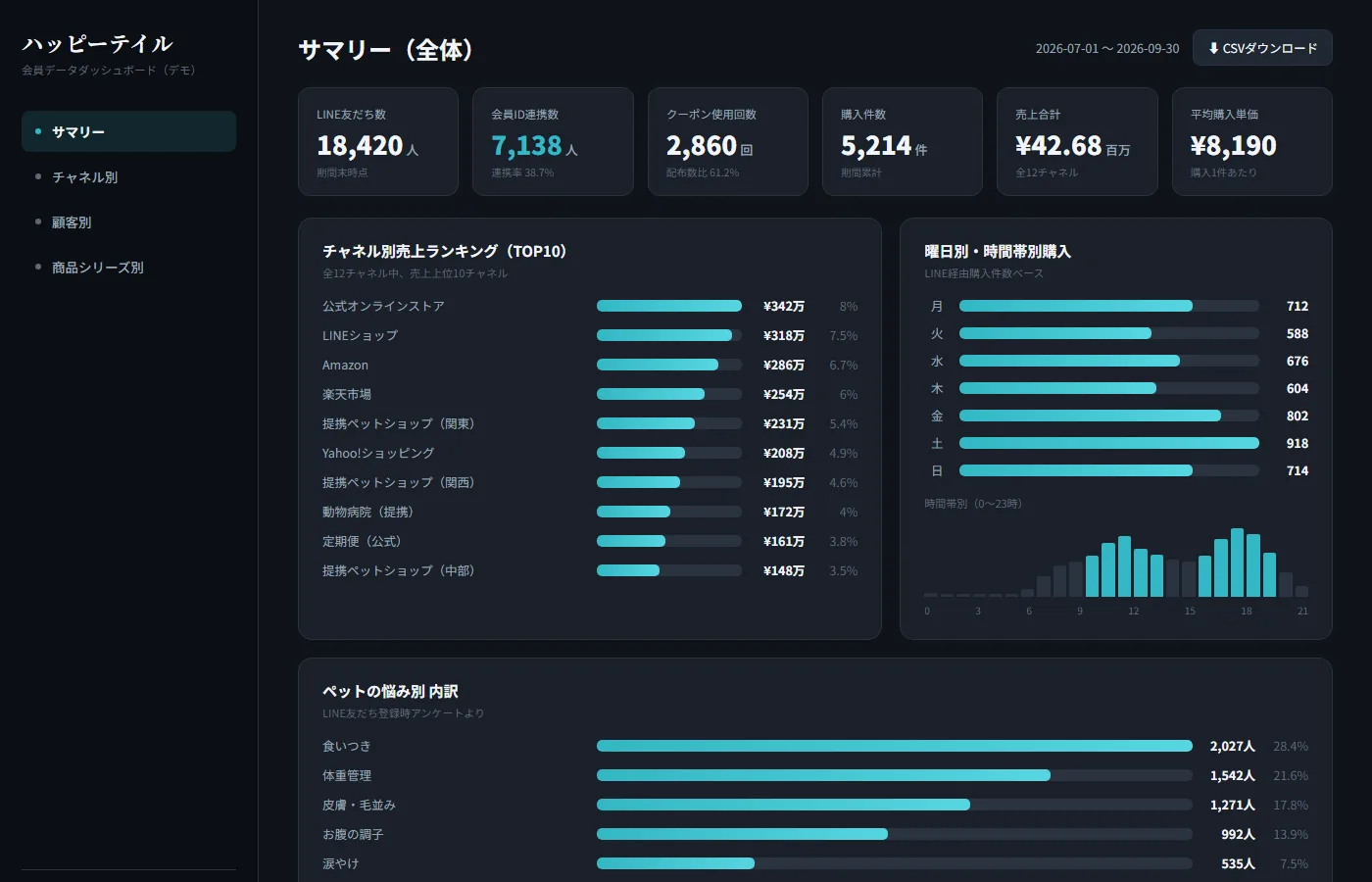
Task: Click the 定期便（公式） channel label
Action: pyautogui.click(x=362, y=541)
